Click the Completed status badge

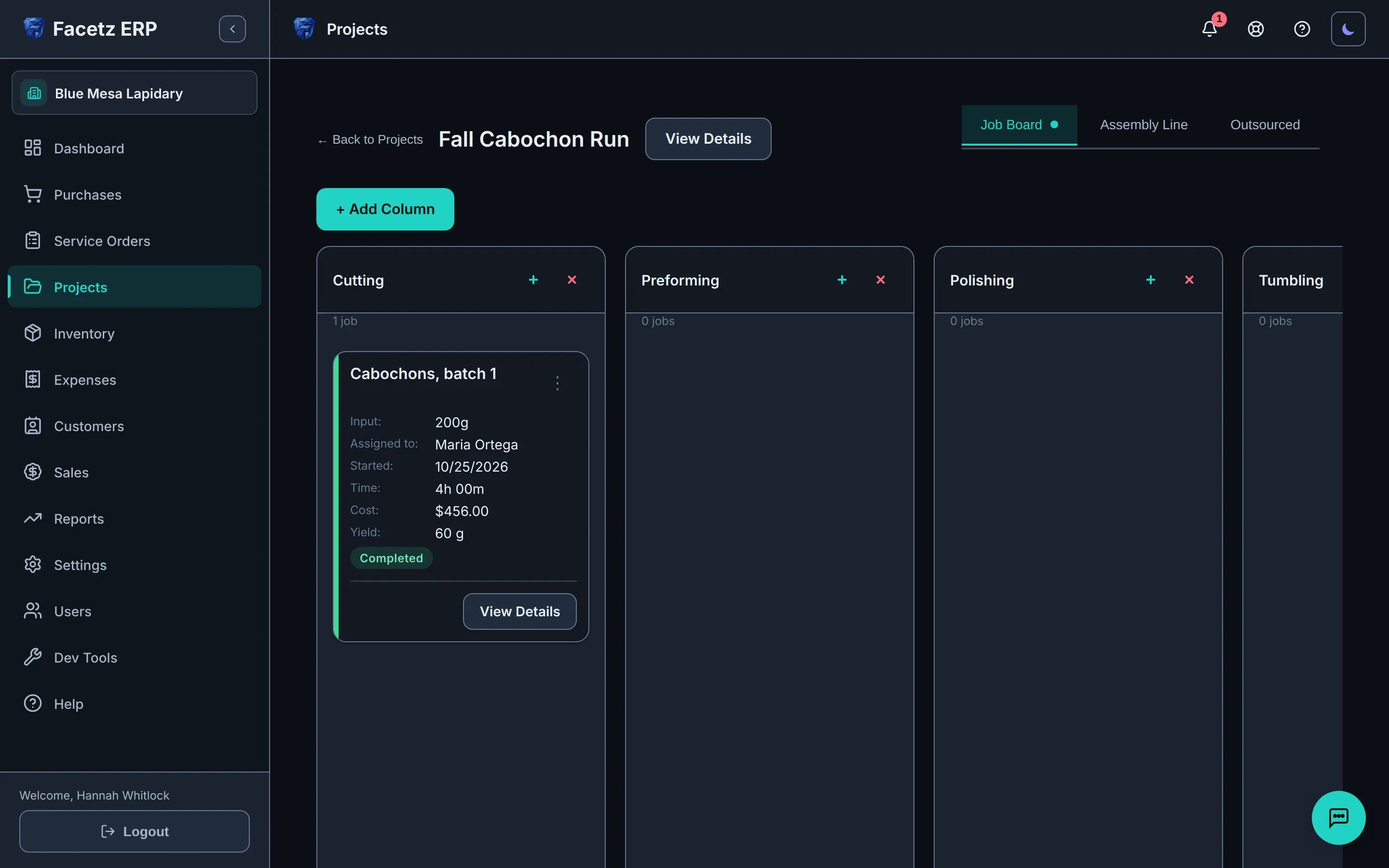[392, 558]
